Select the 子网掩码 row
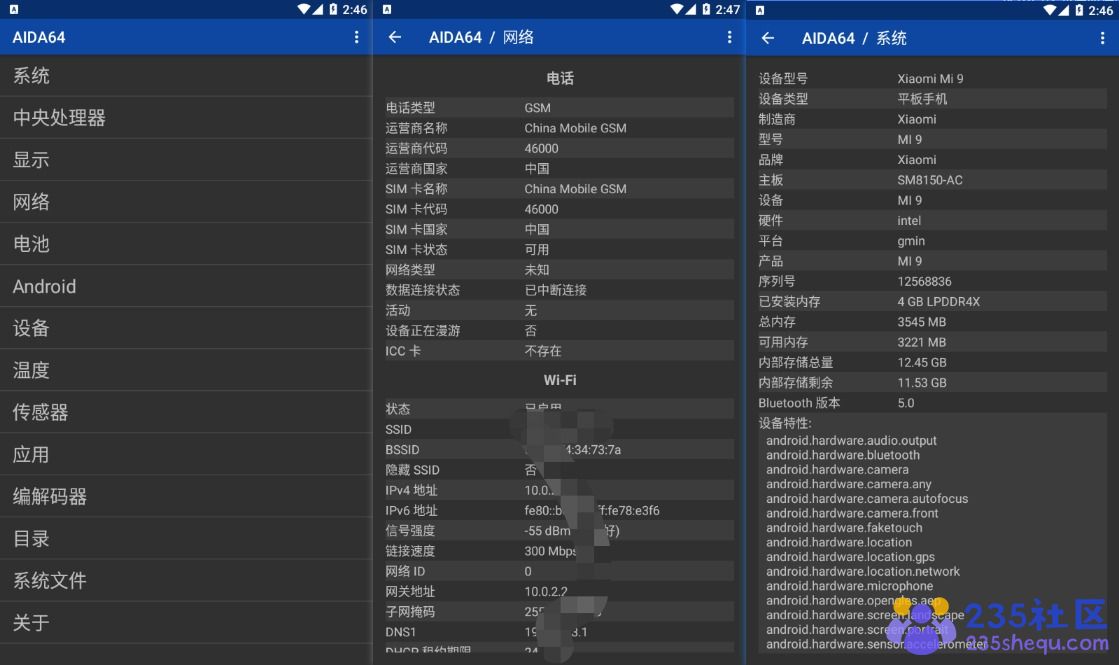Screen dimensions: 1119x665 click(560, 611)
